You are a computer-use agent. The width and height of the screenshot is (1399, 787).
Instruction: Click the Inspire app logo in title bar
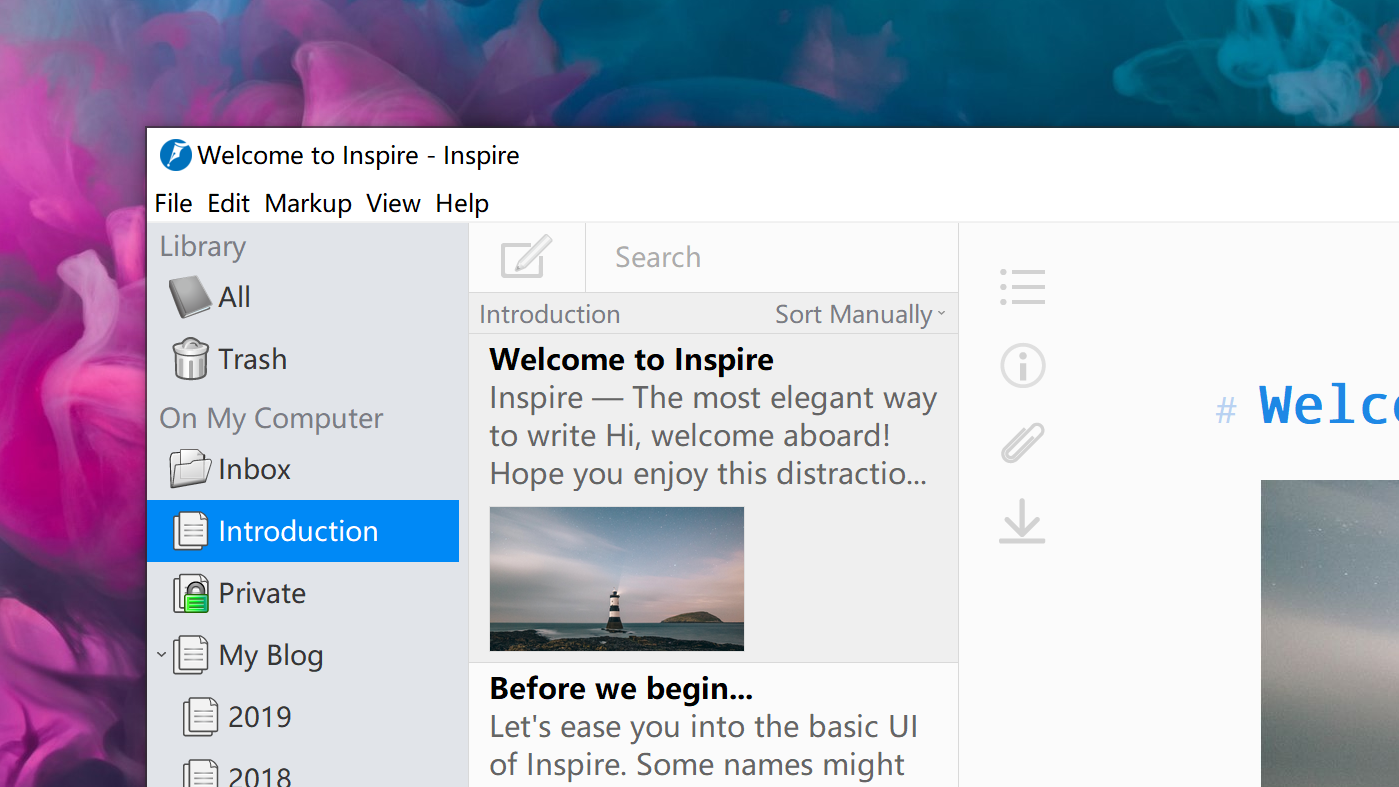tap(175, 155)
